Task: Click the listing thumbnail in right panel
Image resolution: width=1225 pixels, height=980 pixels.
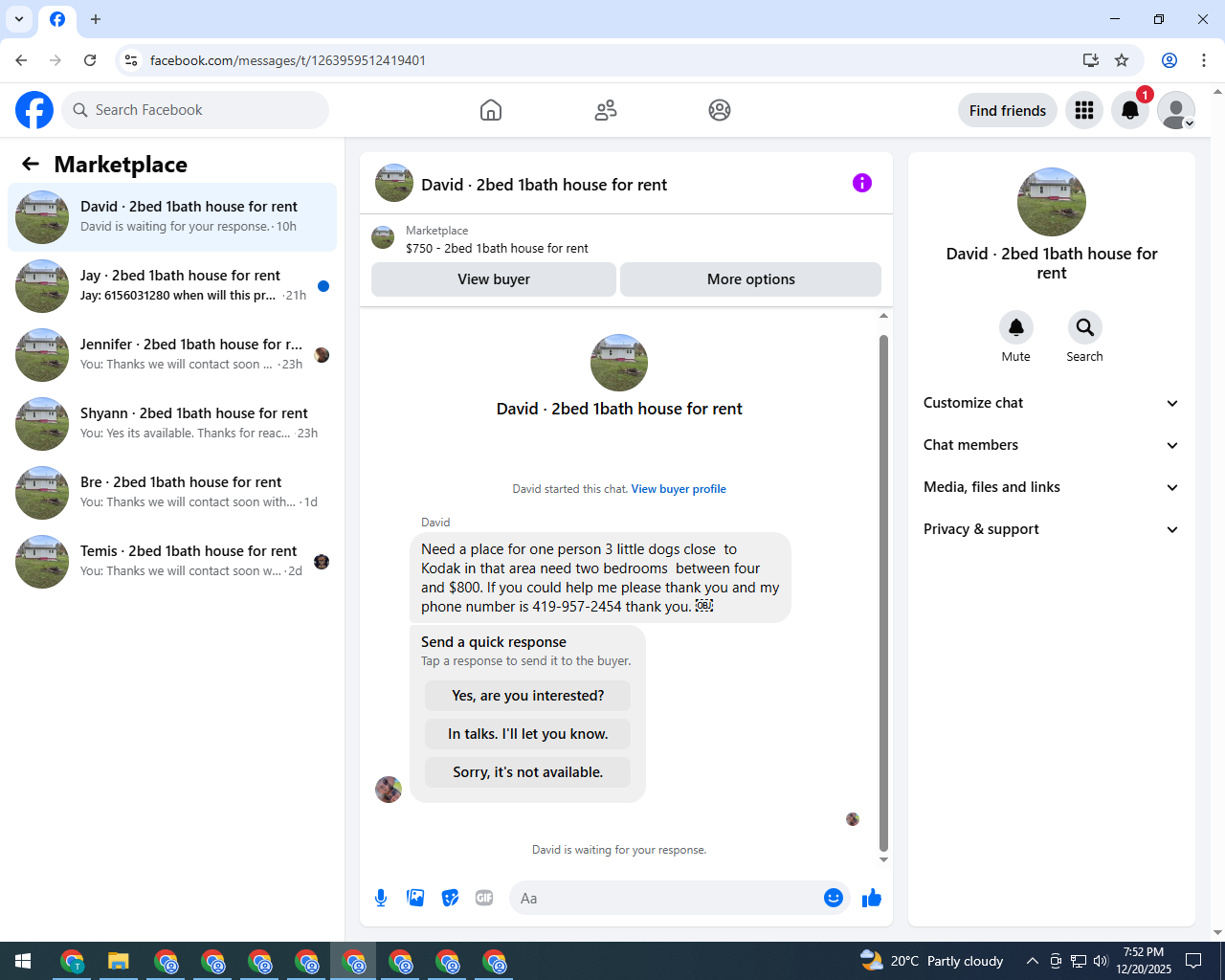Action: pos(1052,202)
